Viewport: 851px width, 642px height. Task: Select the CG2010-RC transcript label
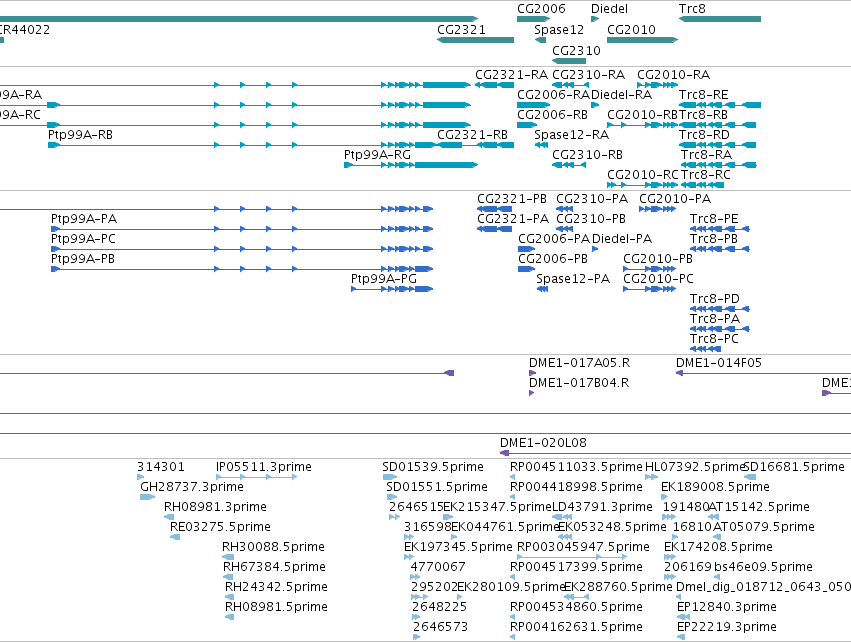click(x=643, y=175)
